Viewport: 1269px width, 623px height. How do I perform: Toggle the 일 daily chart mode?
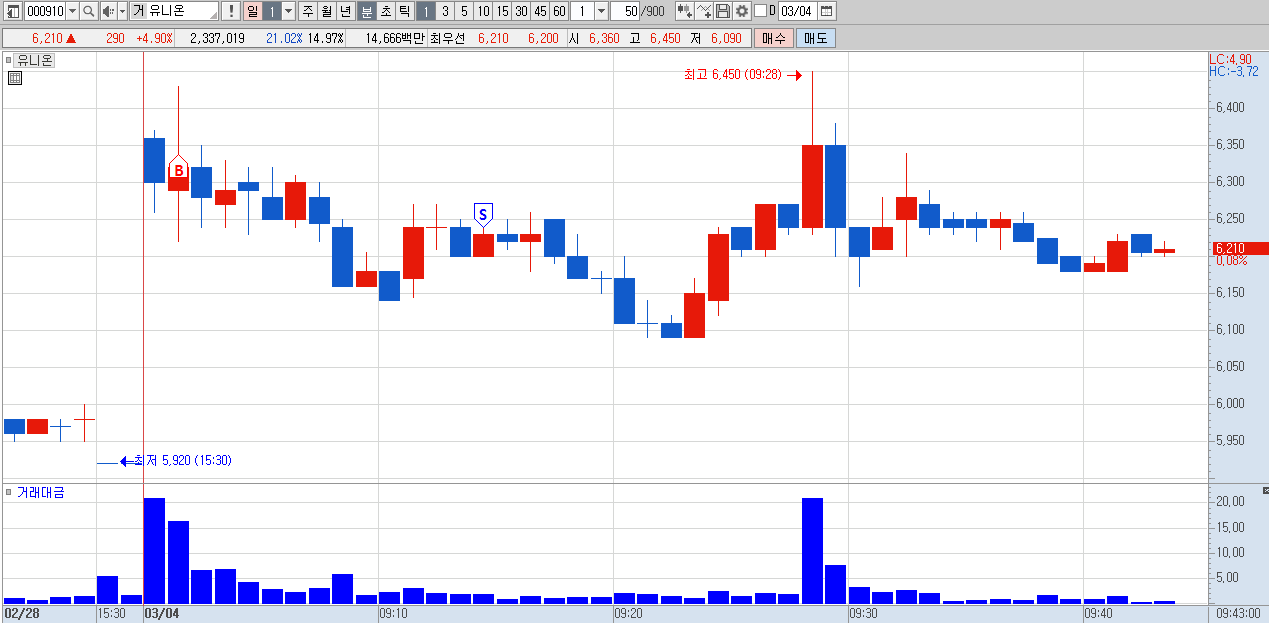point(252,11)
